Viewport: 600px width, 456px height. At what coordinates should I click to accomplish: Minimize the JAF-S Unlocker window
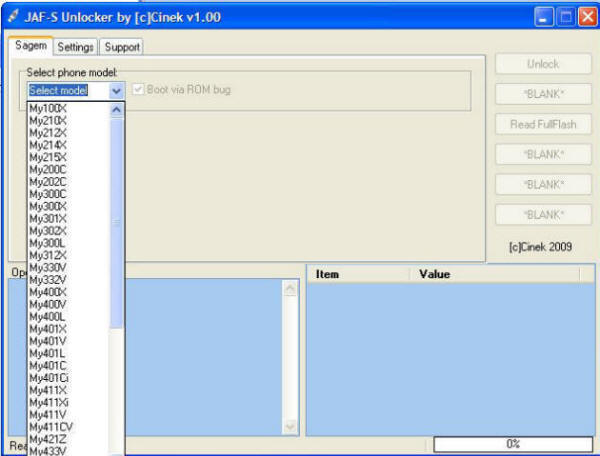pyautogui.click(x=544, y=17)
